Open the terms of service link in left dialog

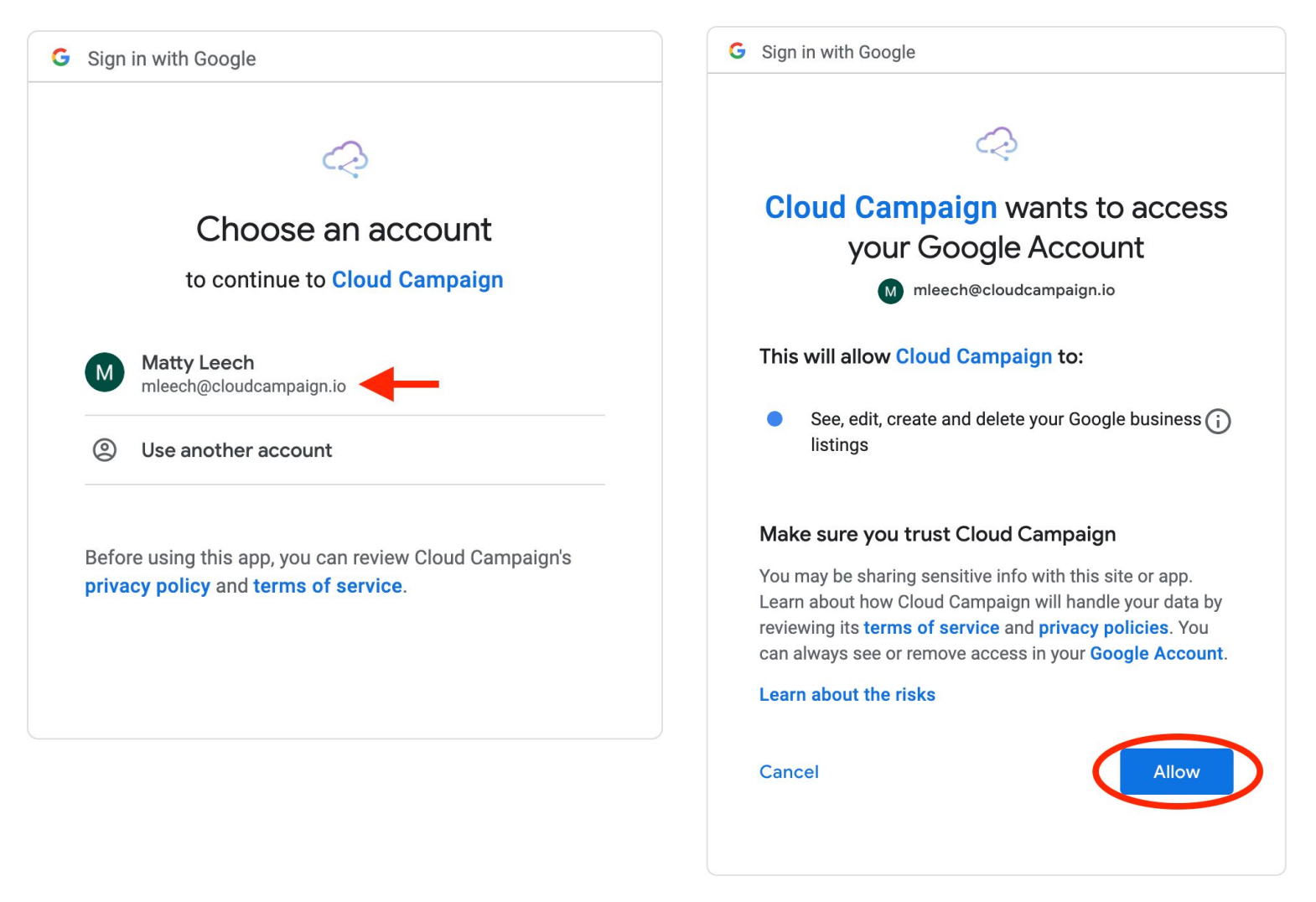click(328, 586)
